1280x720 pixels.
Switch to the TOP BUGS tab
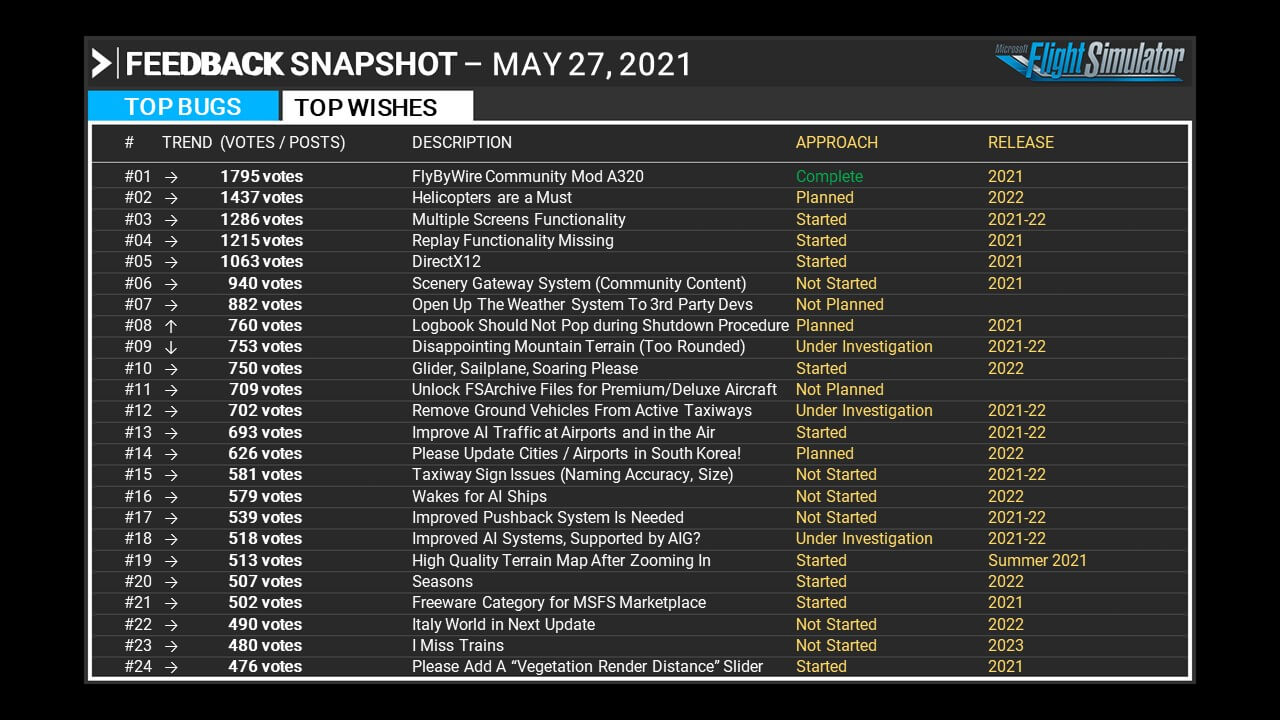183,107
